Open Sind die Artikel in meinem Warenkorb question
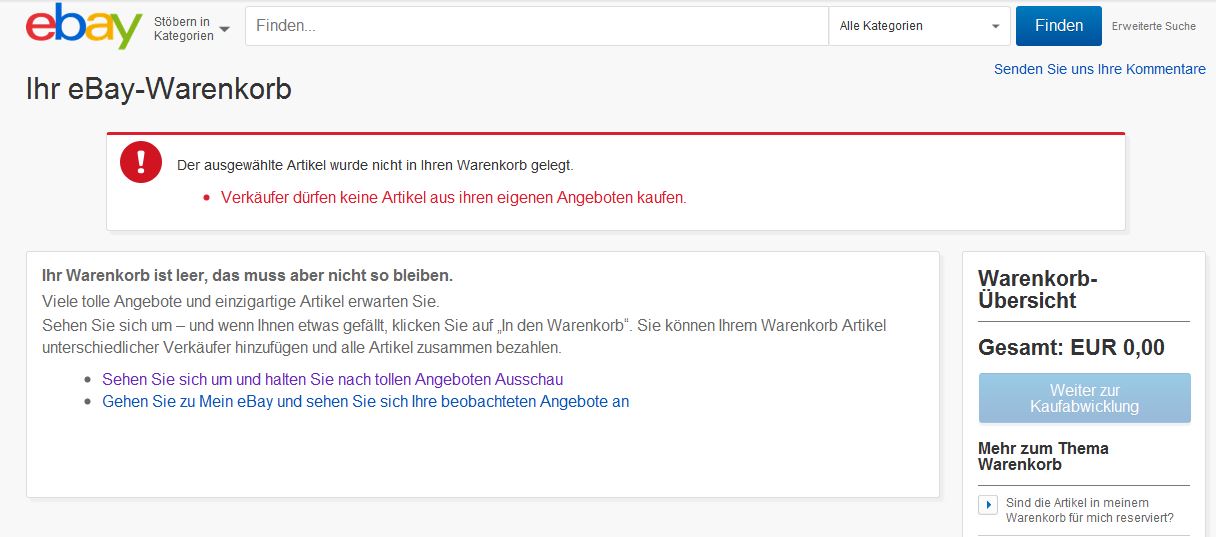Image resolution: width=1216 pixels, height=537 pixels. point(1090,510)
